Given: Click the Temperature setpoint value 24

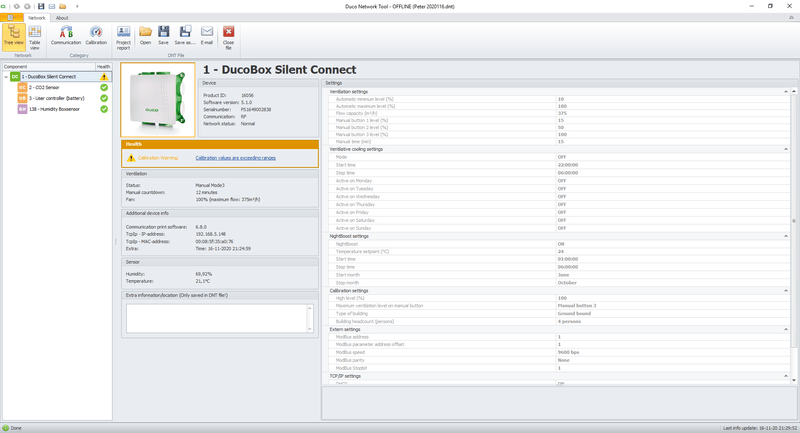Looking at the screenshot, I should click(561, 251).
